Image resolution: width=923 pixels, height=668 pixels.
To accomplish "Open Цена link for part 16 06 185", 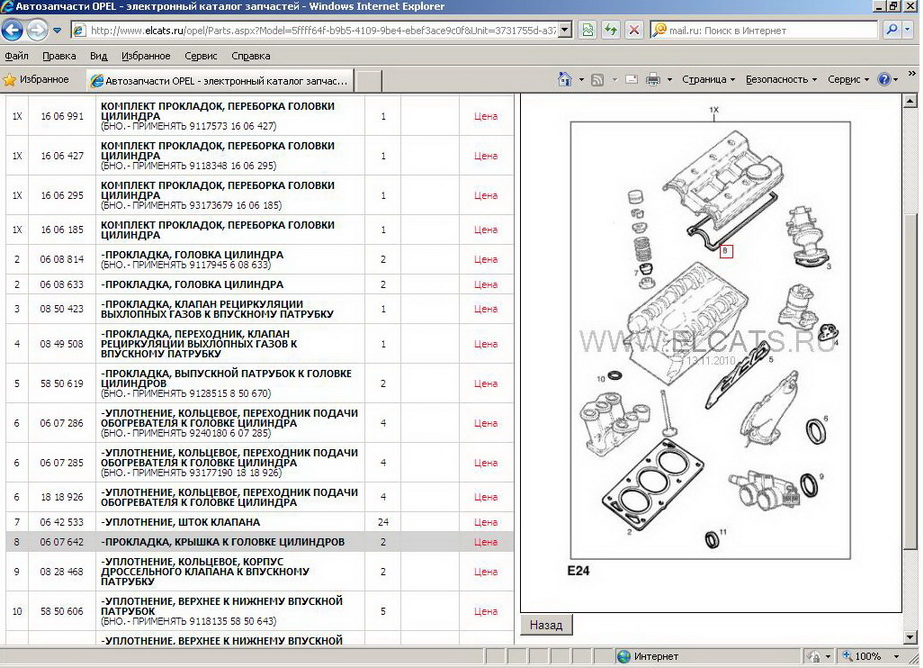I will tap(486, 230).
